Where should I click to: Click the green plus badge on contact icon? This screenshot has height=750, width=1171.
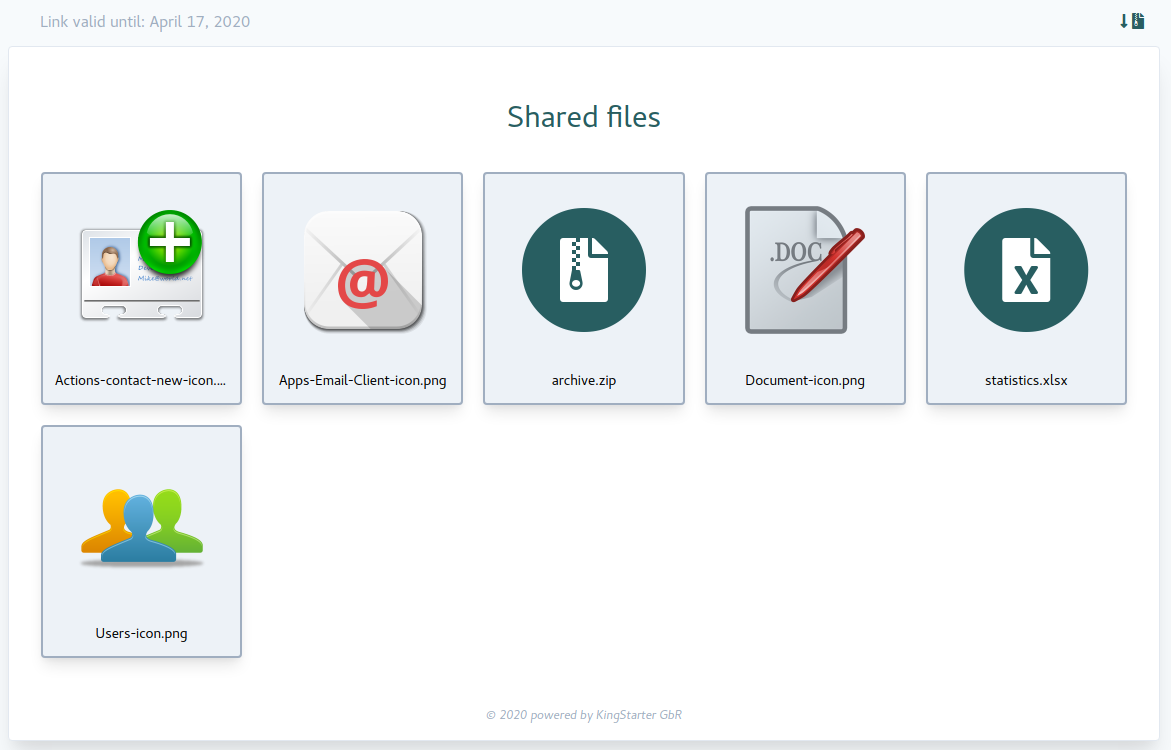click(x=169, y=242)
